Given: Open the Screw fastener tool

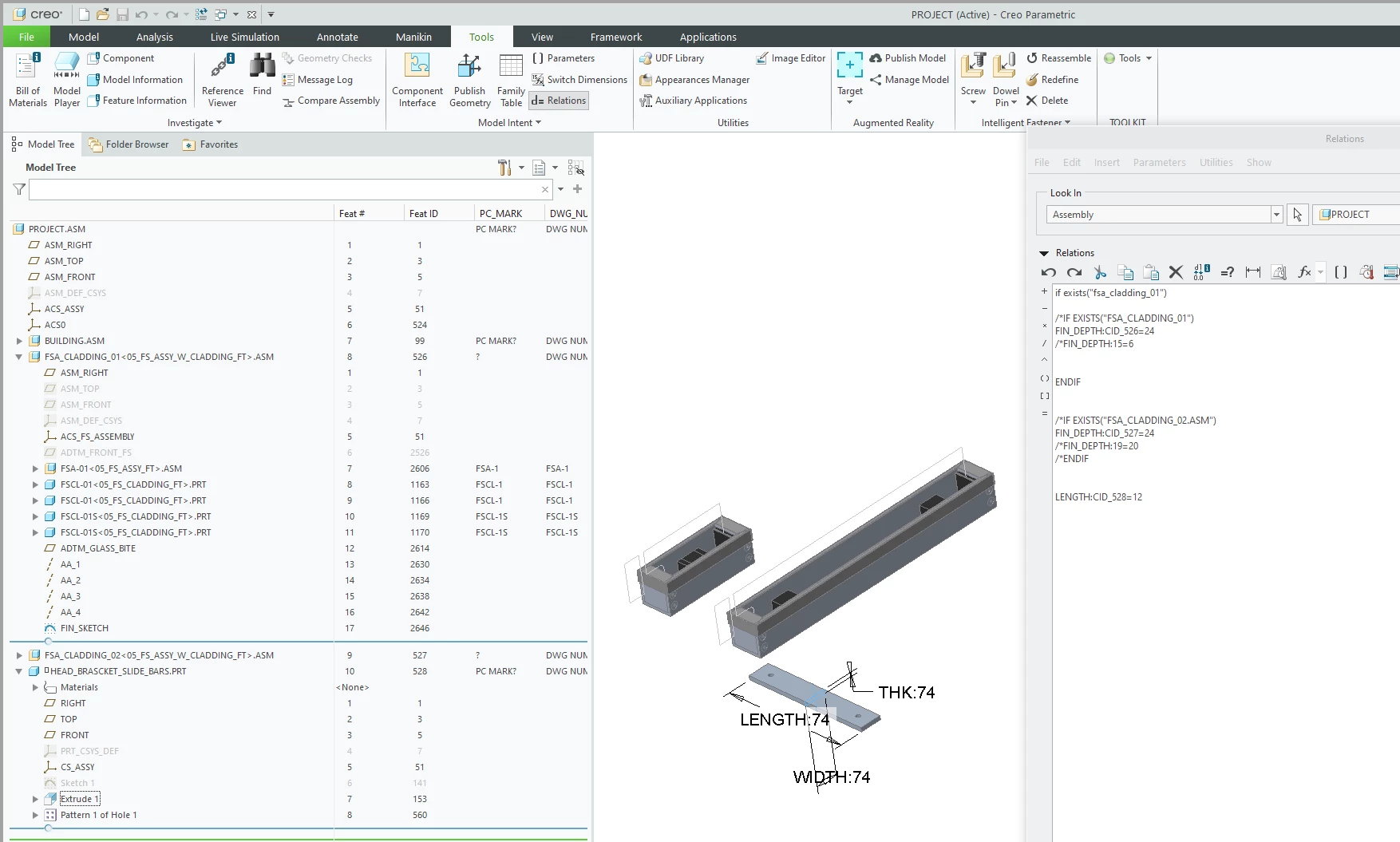Looking at the screenshot, I should pos(973,77).
